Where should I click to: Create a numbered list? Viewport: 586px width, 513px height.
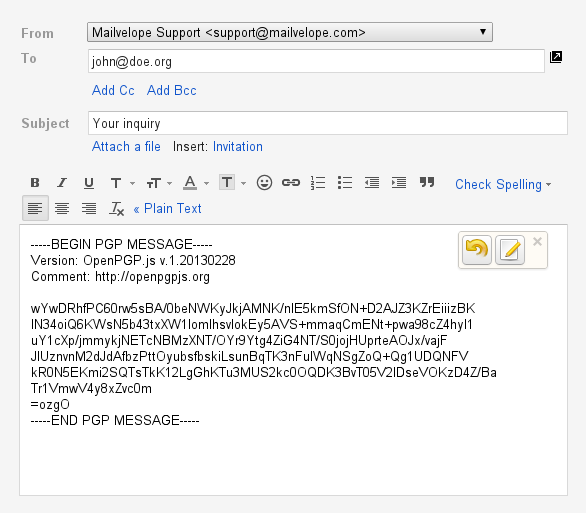tap(318, 183)
